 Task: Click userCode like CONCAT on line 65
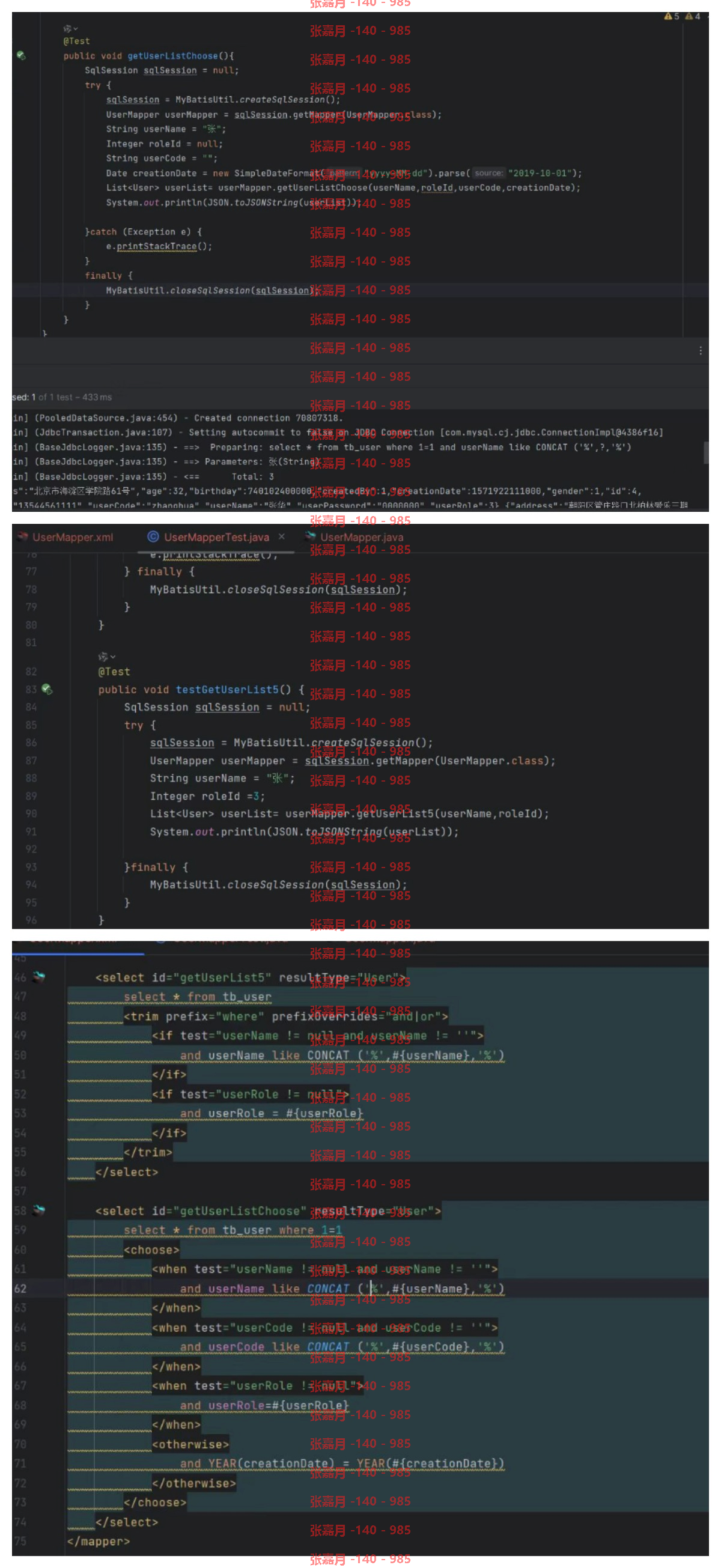pos(279,1347)
